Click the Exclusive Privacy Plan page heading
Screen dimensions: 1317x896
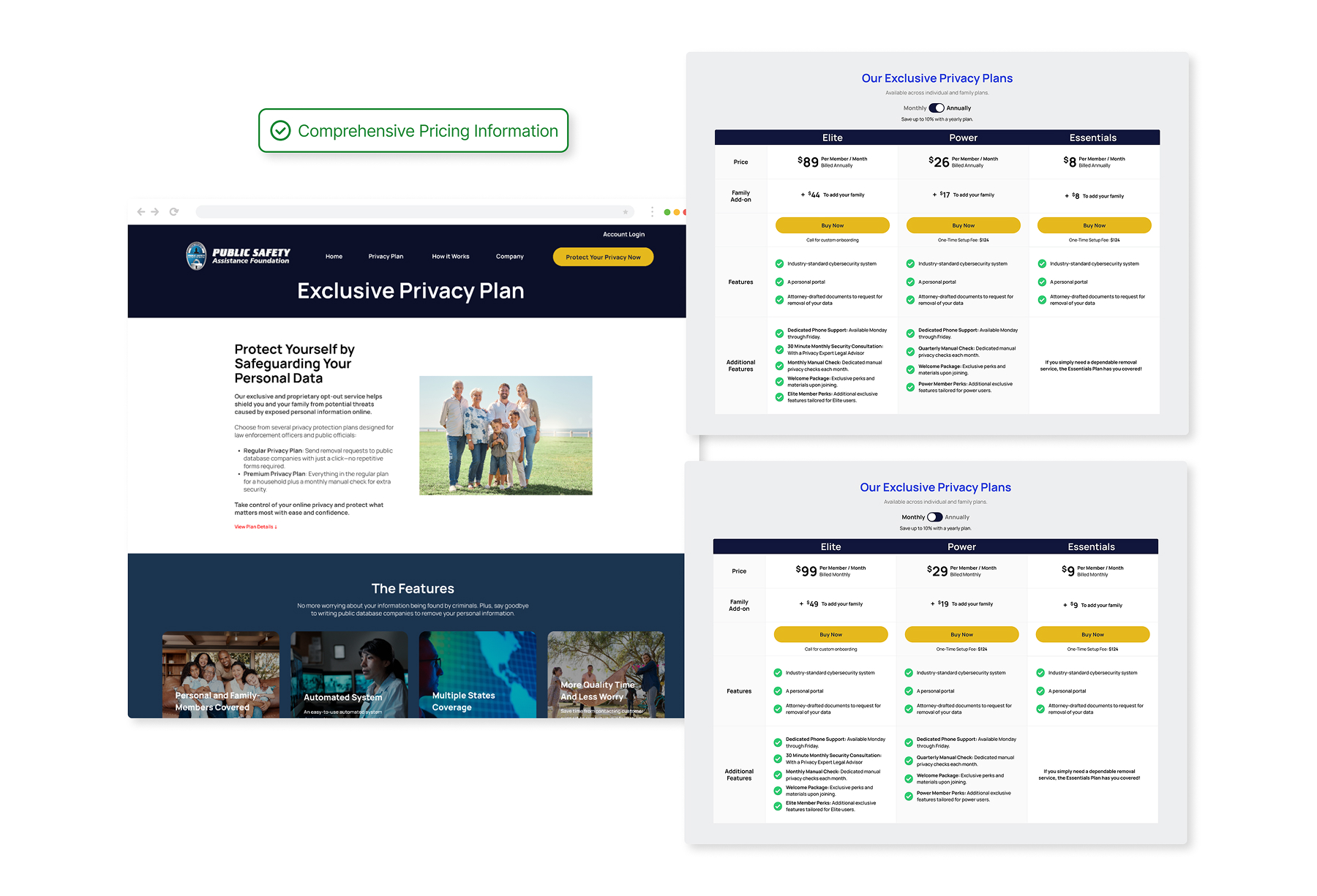(x=410, y=291)
